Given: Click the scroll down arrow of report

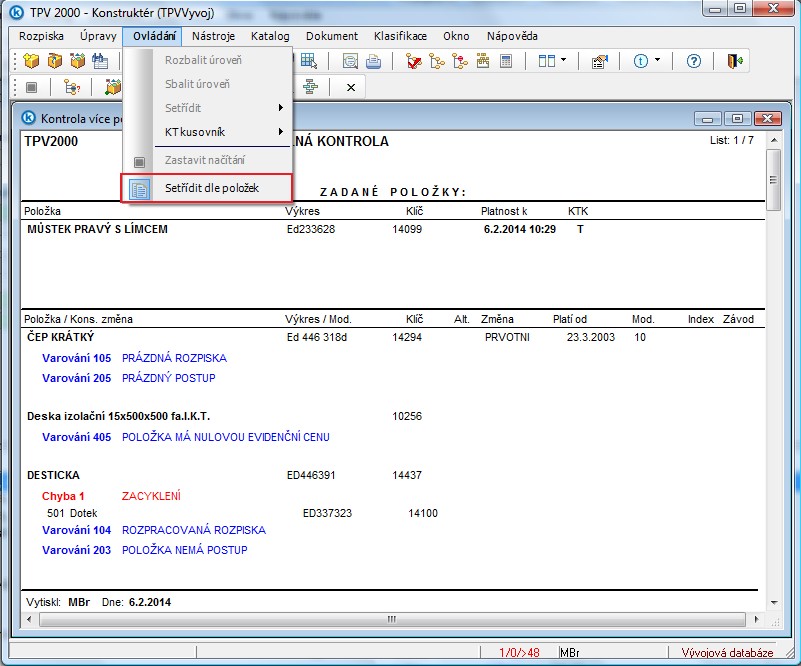Looking at the screenshot, I should [x=773, y=603].
